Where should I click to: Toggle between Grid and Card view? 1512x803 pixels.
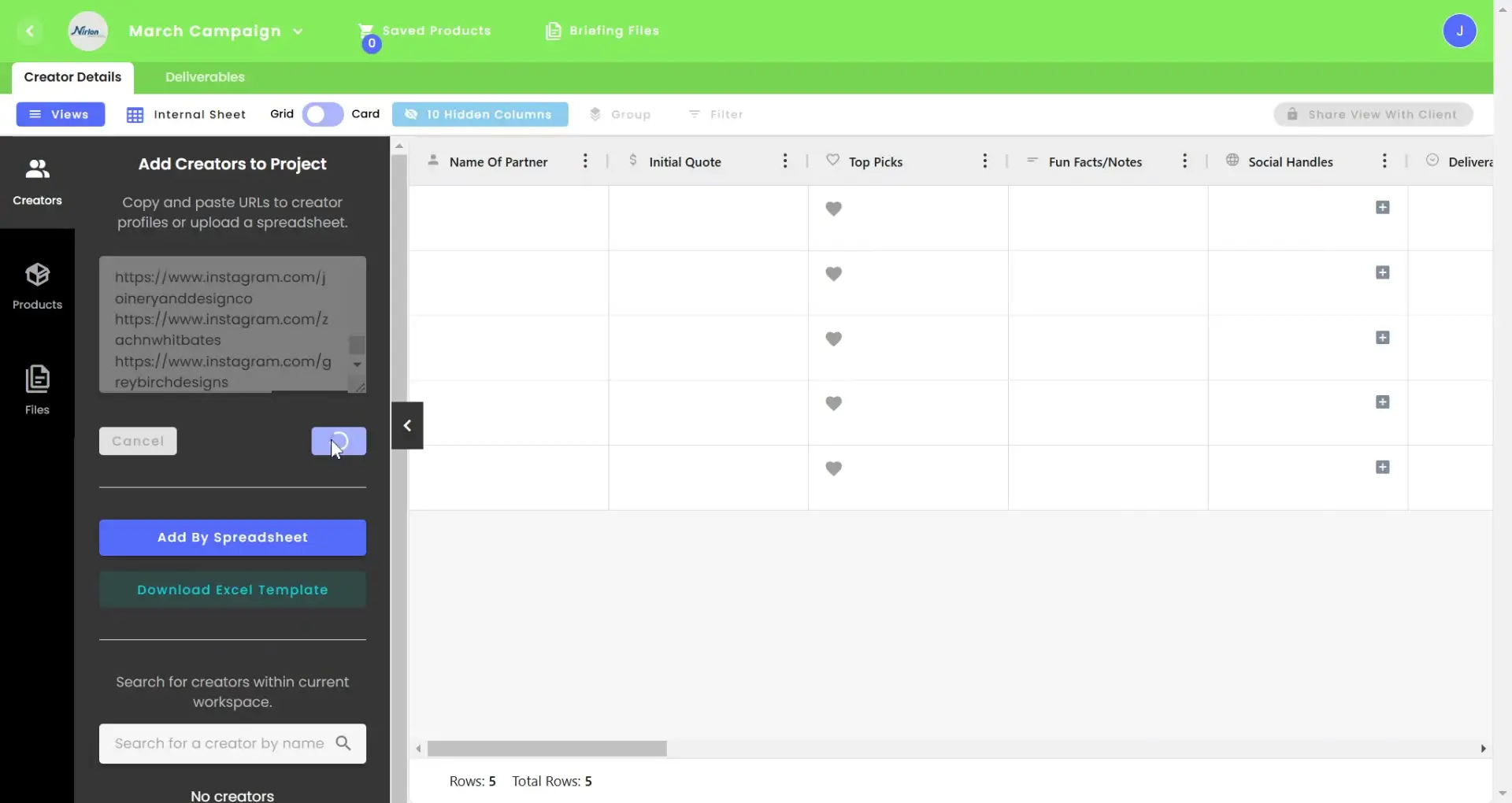[x=322, y=114]
